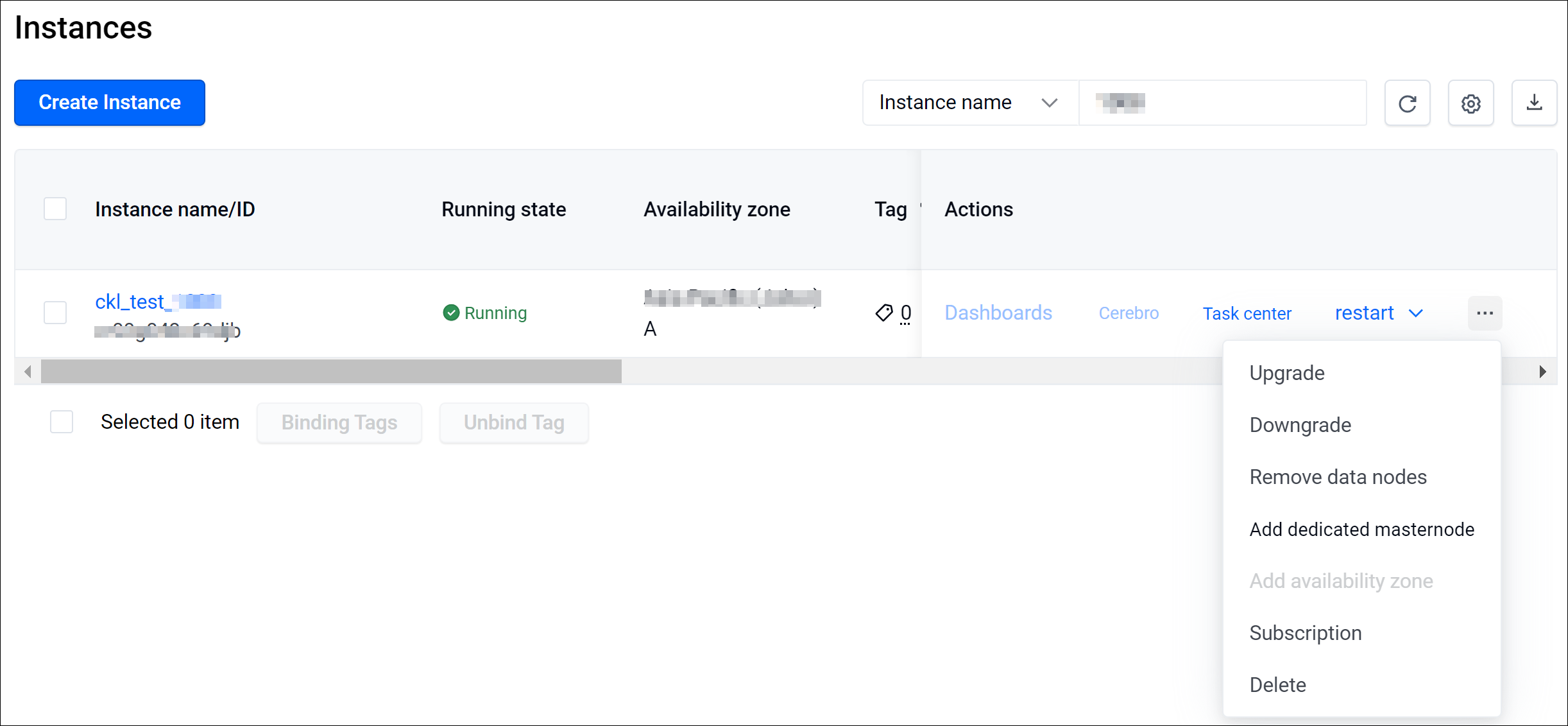Click the scrollbar left arrow
Image resolution: width=1568 pixels, height=726 pixels.
pyautogui.click(x=28, y=372)
